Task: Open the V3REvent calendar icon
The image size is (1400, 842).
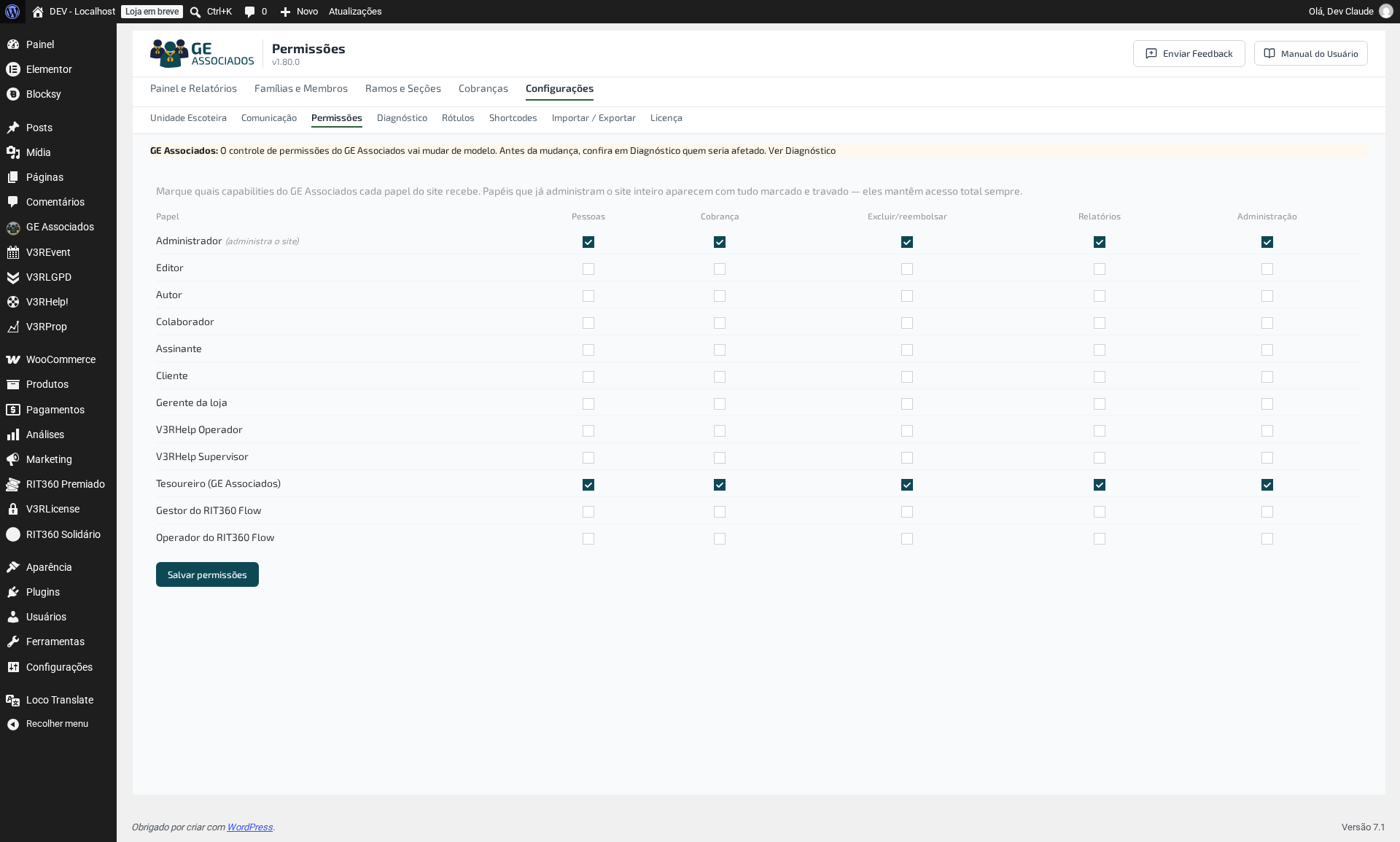Action: click(x=13, y=252)
